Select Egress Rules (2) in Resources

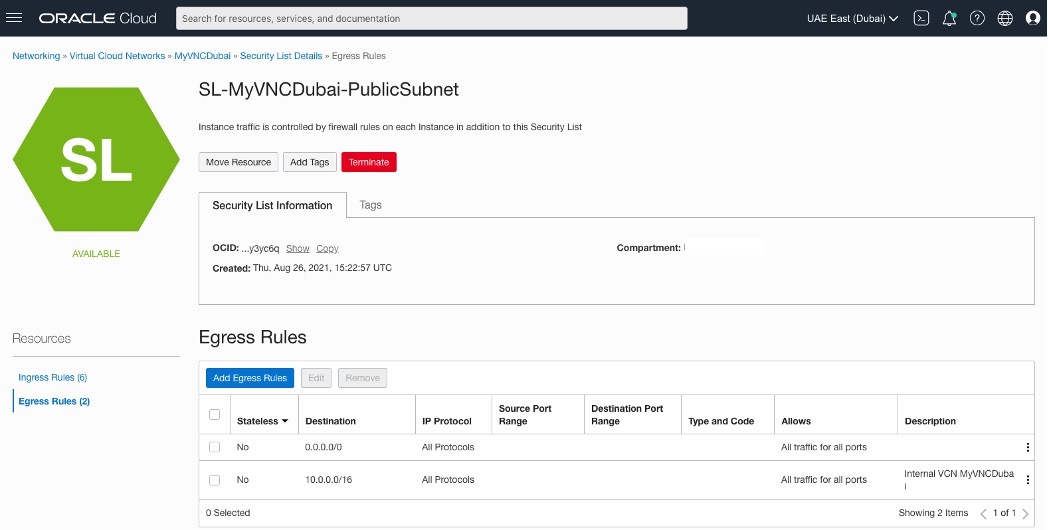(x=54, y=401)
